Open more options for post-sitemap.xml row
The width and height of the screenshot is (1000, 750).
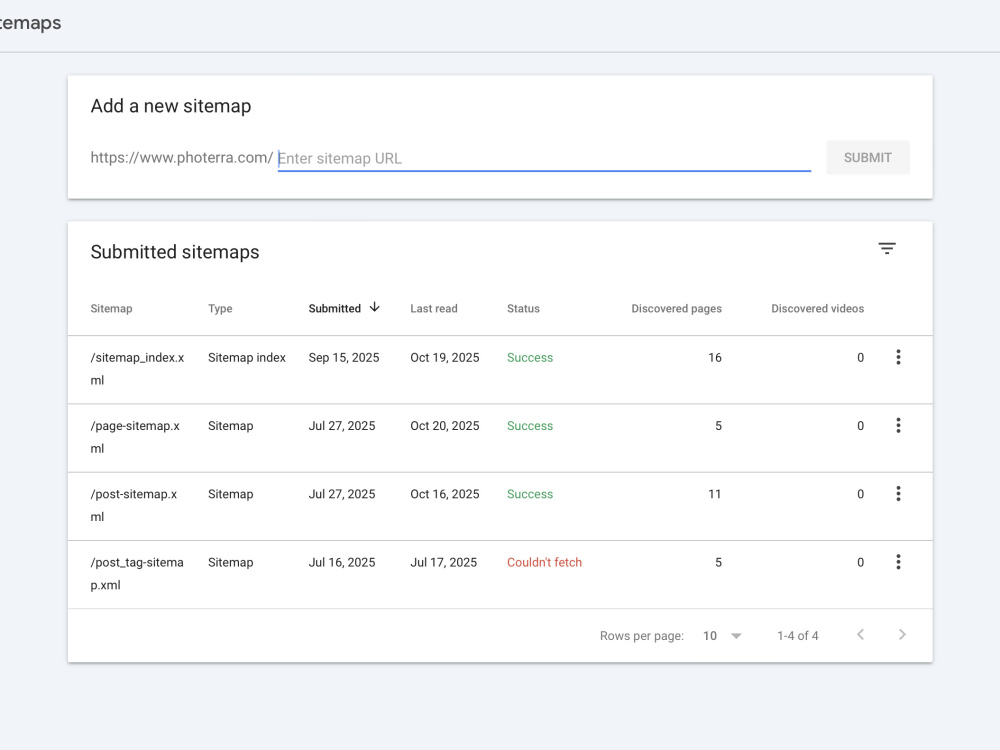[898, 494]
